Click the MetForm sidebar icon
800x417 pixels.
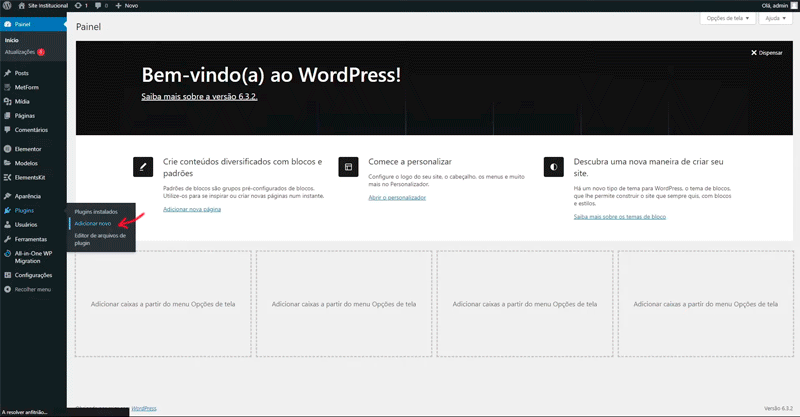click(x=8, y=87)
